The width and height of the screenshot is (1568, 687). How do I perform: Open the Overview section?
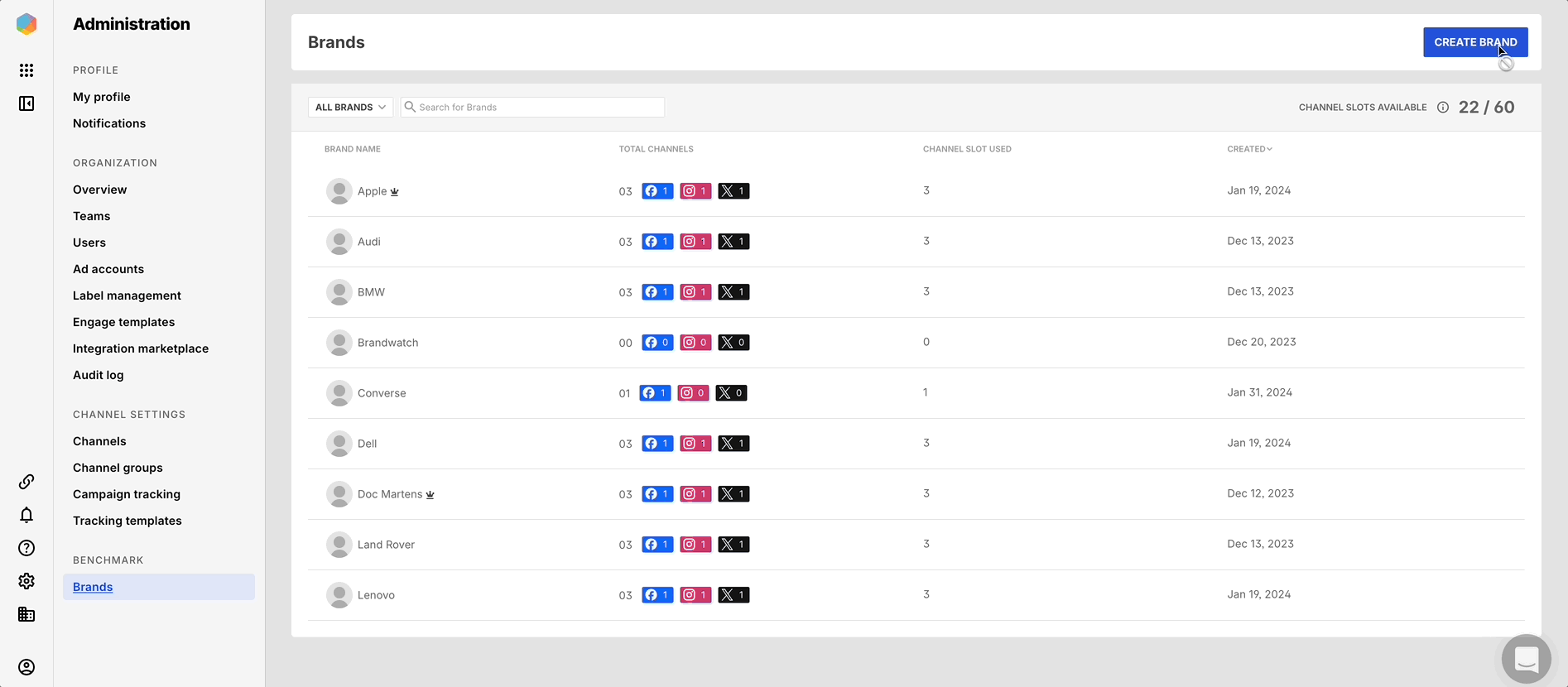99,190
